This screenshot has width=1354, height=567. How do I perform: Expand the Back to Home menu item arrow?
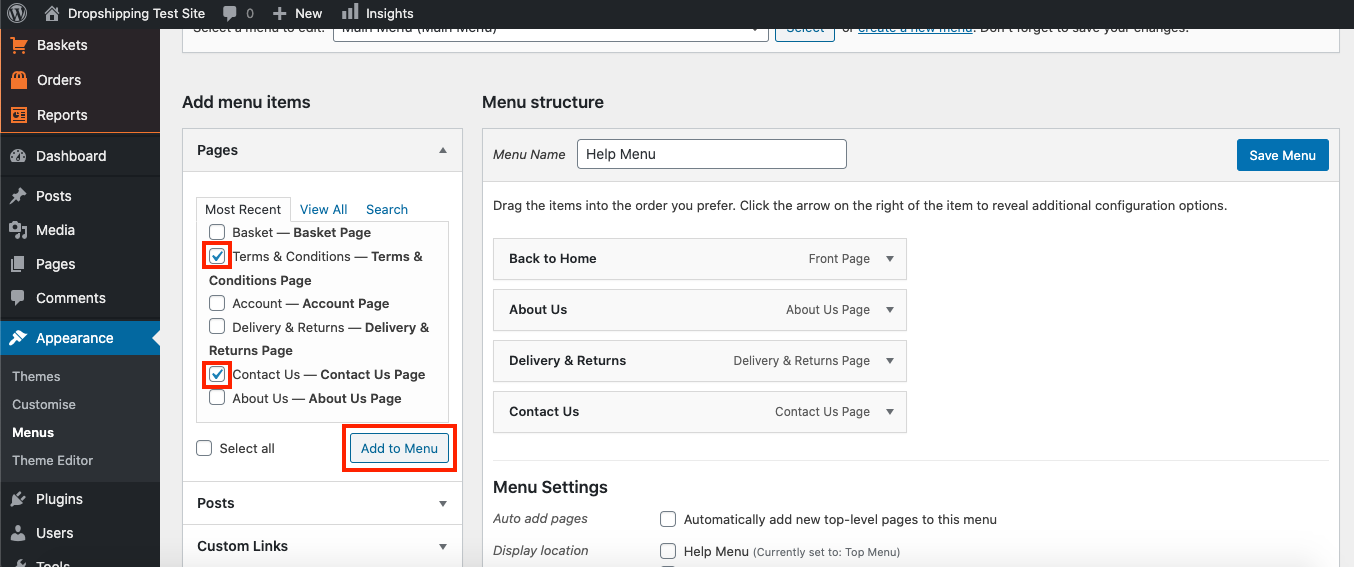(890, 258)
